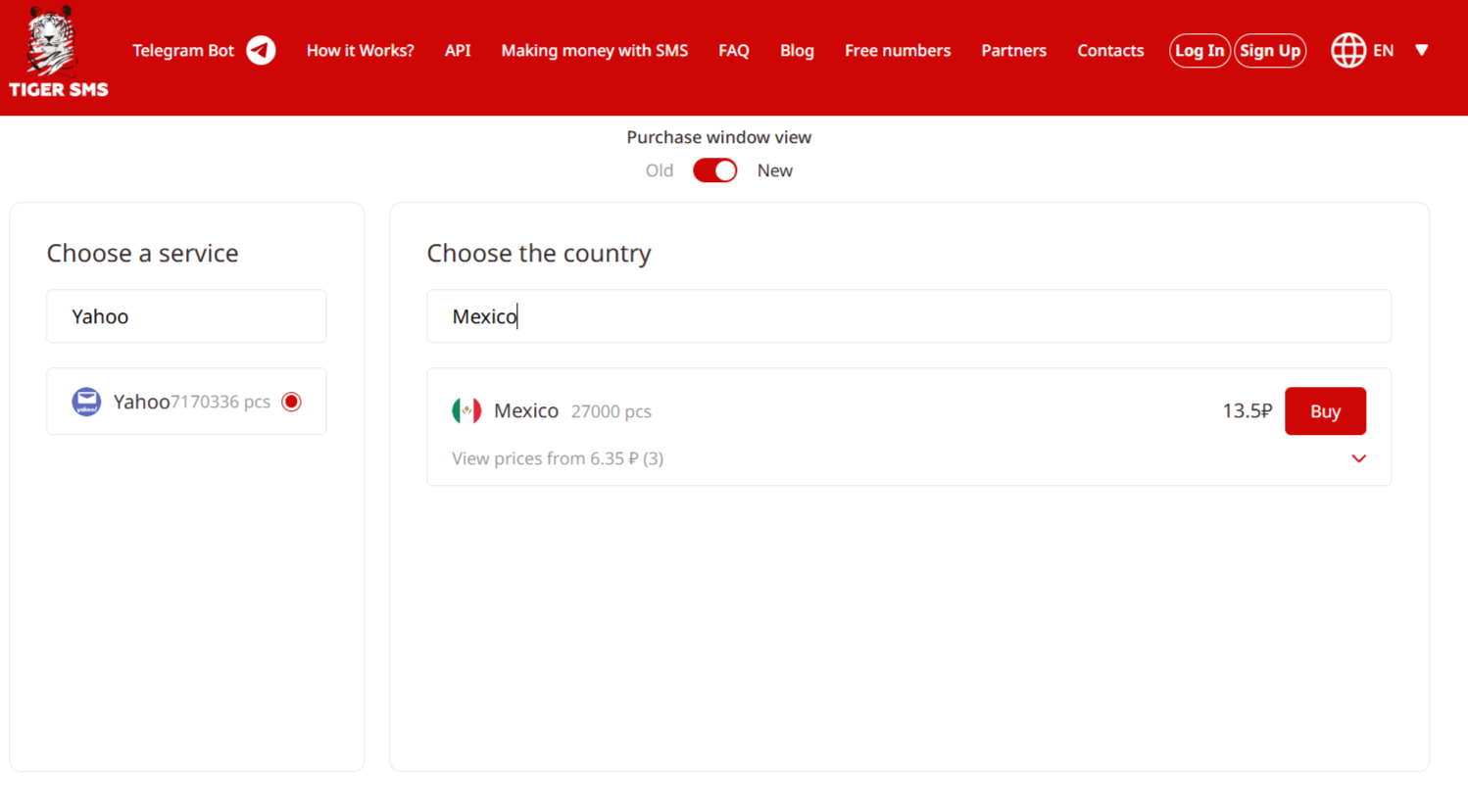Viewport: 1468px width, 812px height.
Task: Visit the Blog page
Action: [x=797, y=50]
